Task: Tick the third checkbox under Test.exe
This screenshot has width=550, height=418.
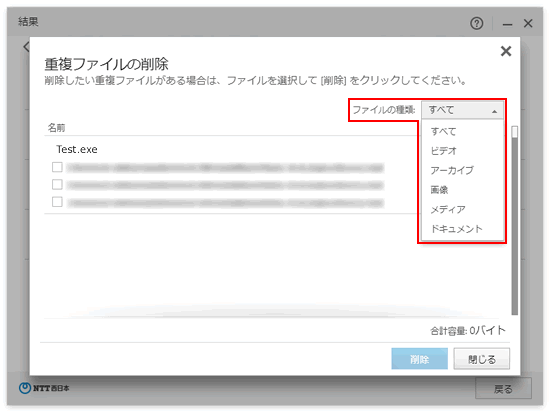Action: click(57, 202)
